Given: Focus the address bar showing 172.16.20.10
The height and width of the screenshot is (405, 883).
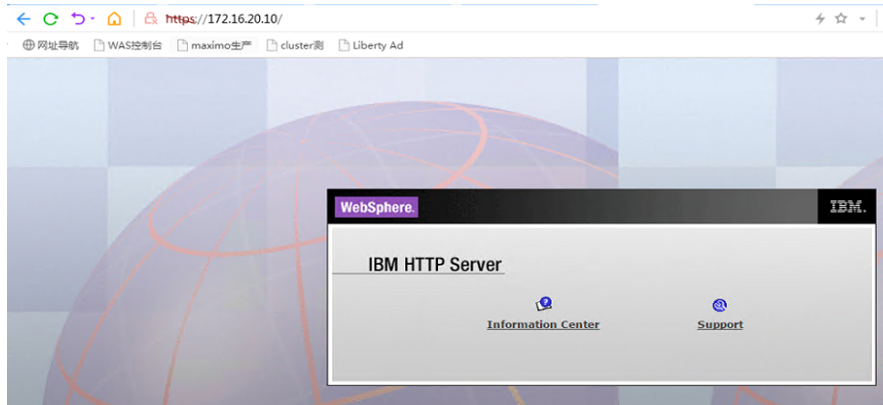Looking at the screenshot, I should click(224, 19).
